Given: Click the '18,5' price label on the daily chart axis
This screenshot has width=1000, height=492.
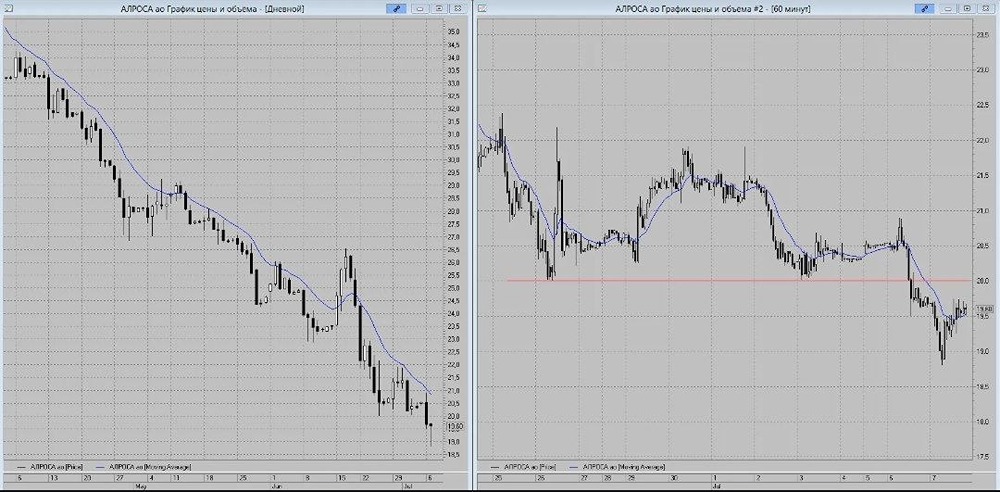Looking at the screenshot, I should coord(454,454).
